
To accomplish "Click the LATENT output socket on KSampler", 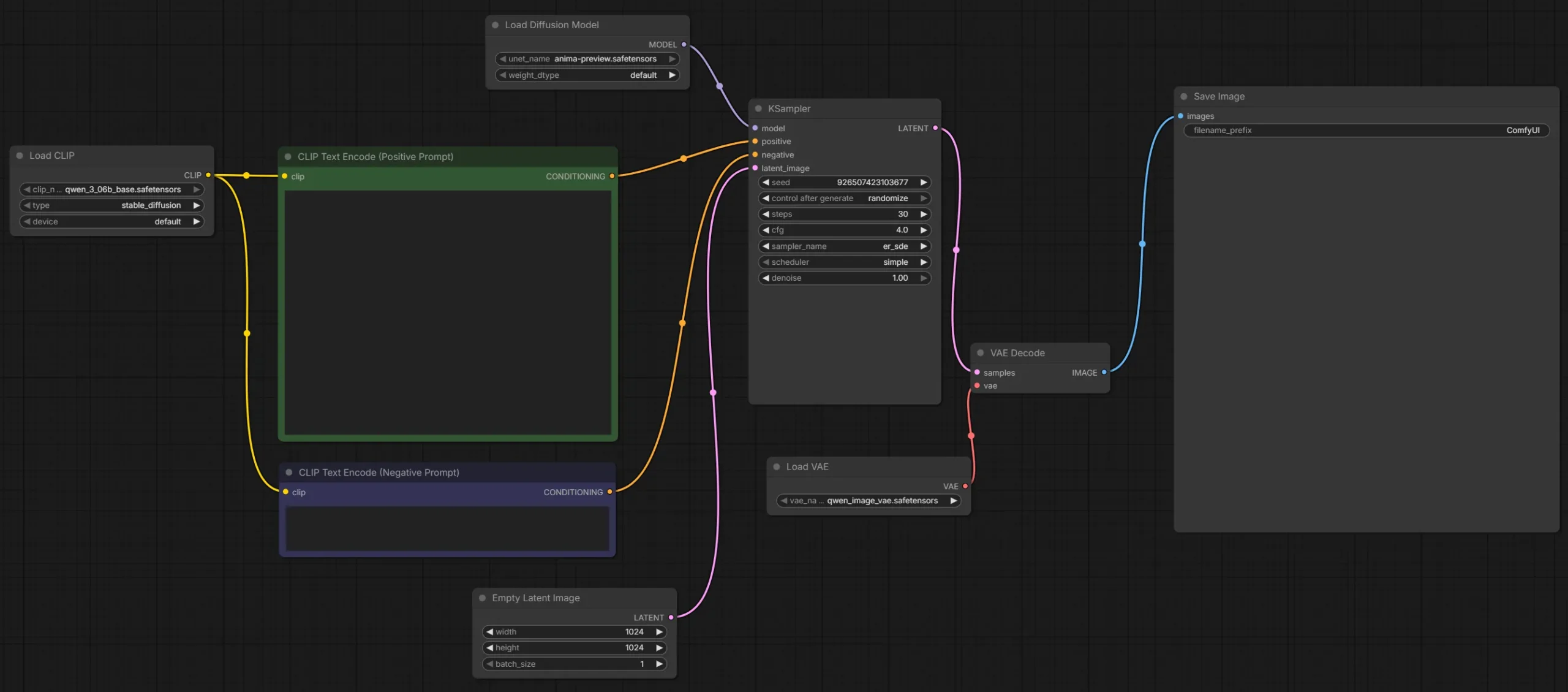I will click(935, 128).
